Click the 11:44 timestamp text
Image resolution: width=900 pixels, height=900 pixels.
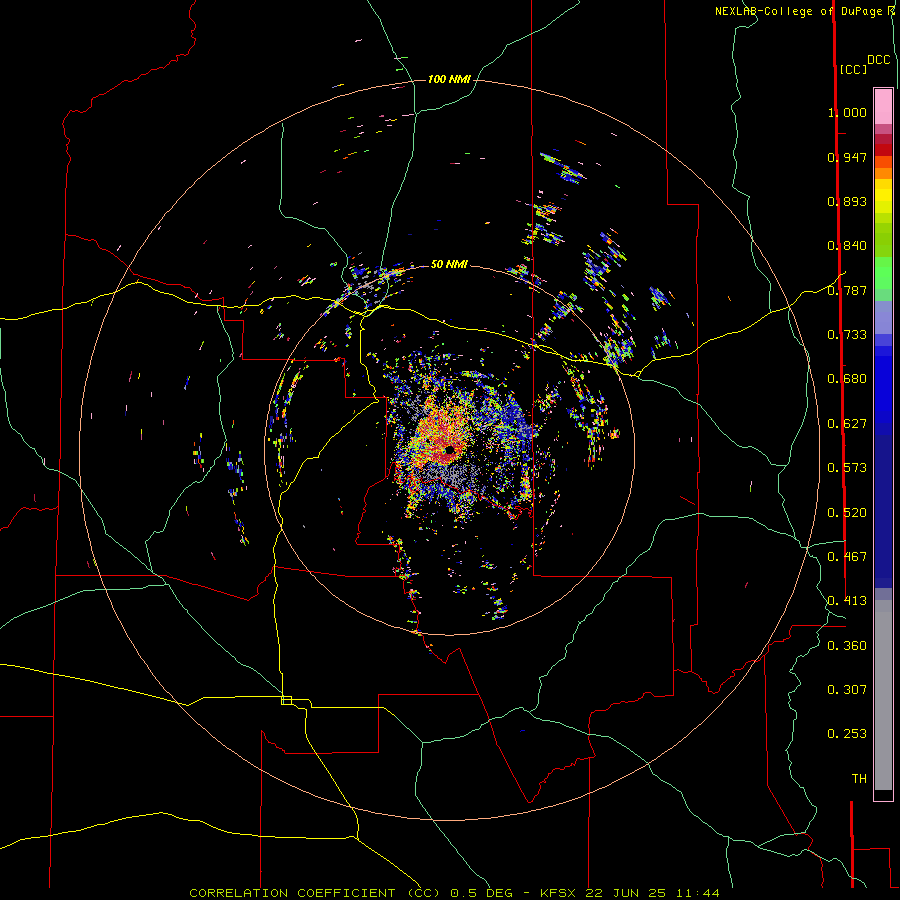pos(697,893)
